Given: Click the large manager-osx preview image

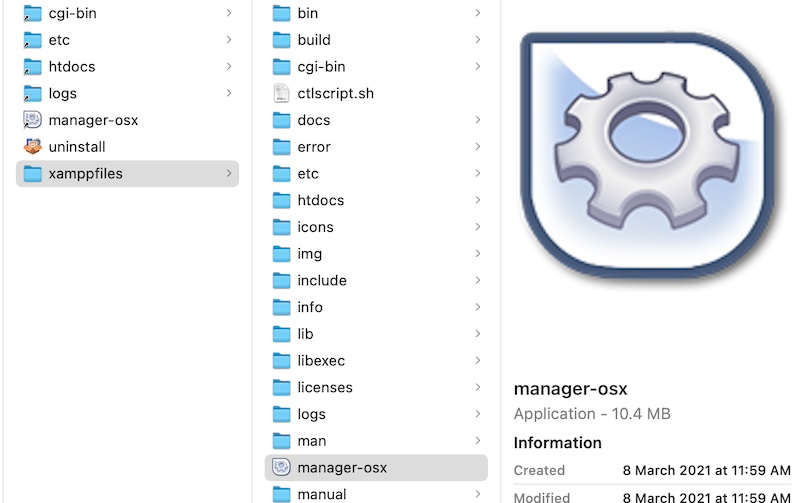Looking at the screenshot, I should [647, 155].
